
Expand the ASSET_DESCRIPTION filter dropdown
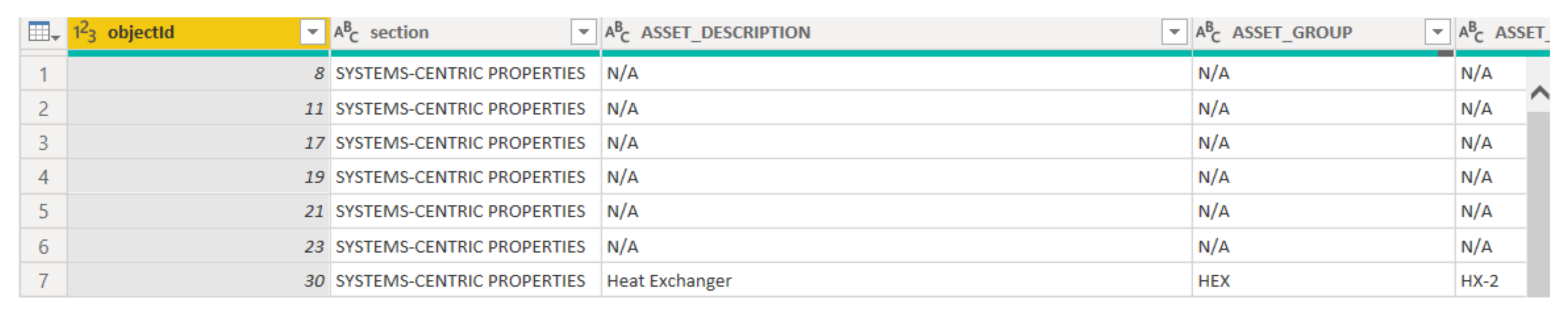pyautogui.click(x=1174, y=32)
